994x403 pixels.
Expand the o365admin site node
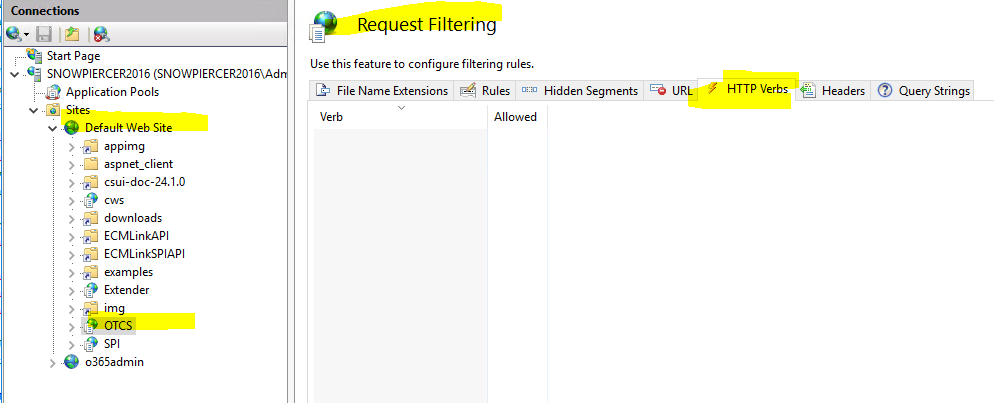pyautogui.click(x=53, y=363)
